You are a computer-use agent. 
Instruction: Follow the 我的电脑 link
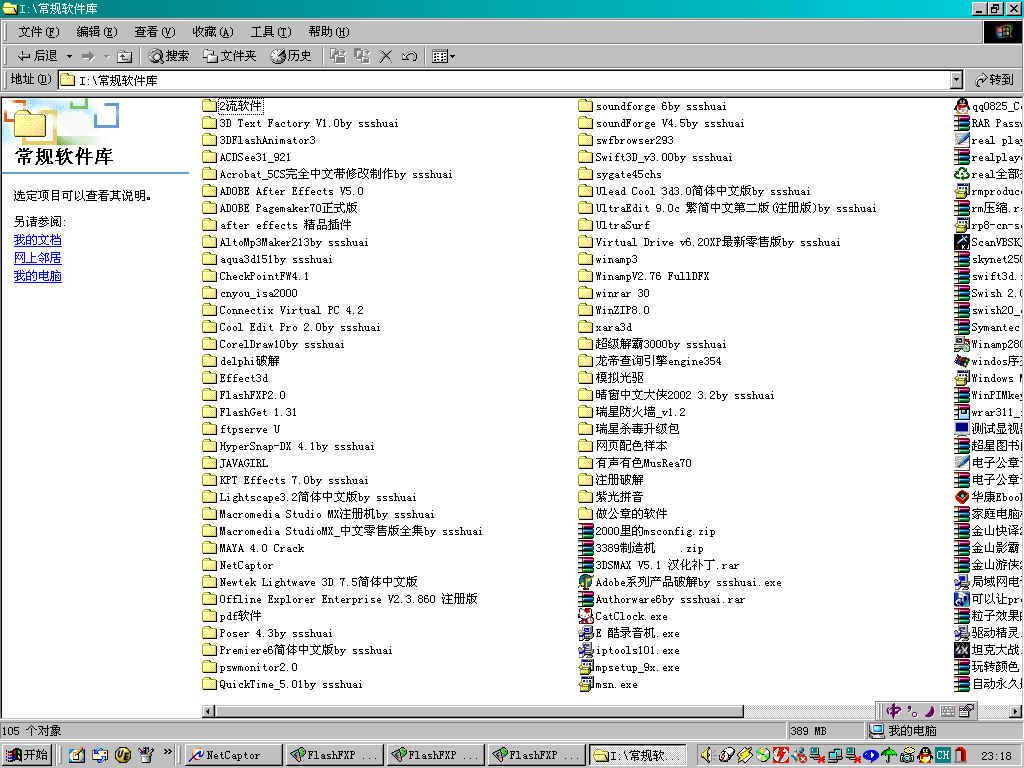click(x=37, y=276)
